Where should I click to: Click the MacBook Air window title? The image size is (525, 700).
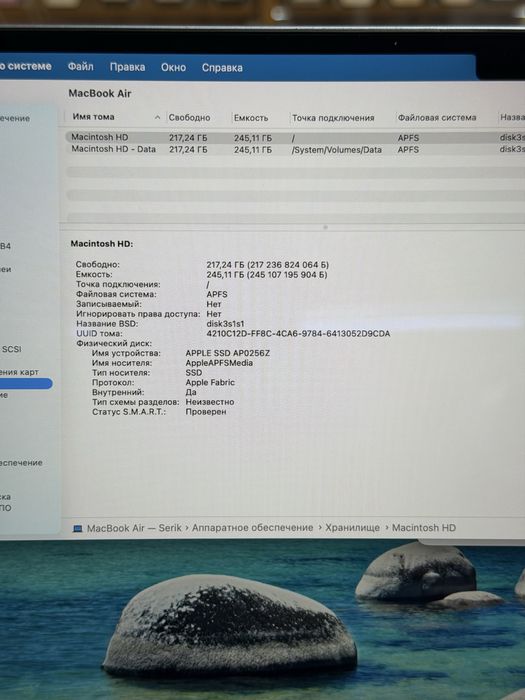point(100,93)
